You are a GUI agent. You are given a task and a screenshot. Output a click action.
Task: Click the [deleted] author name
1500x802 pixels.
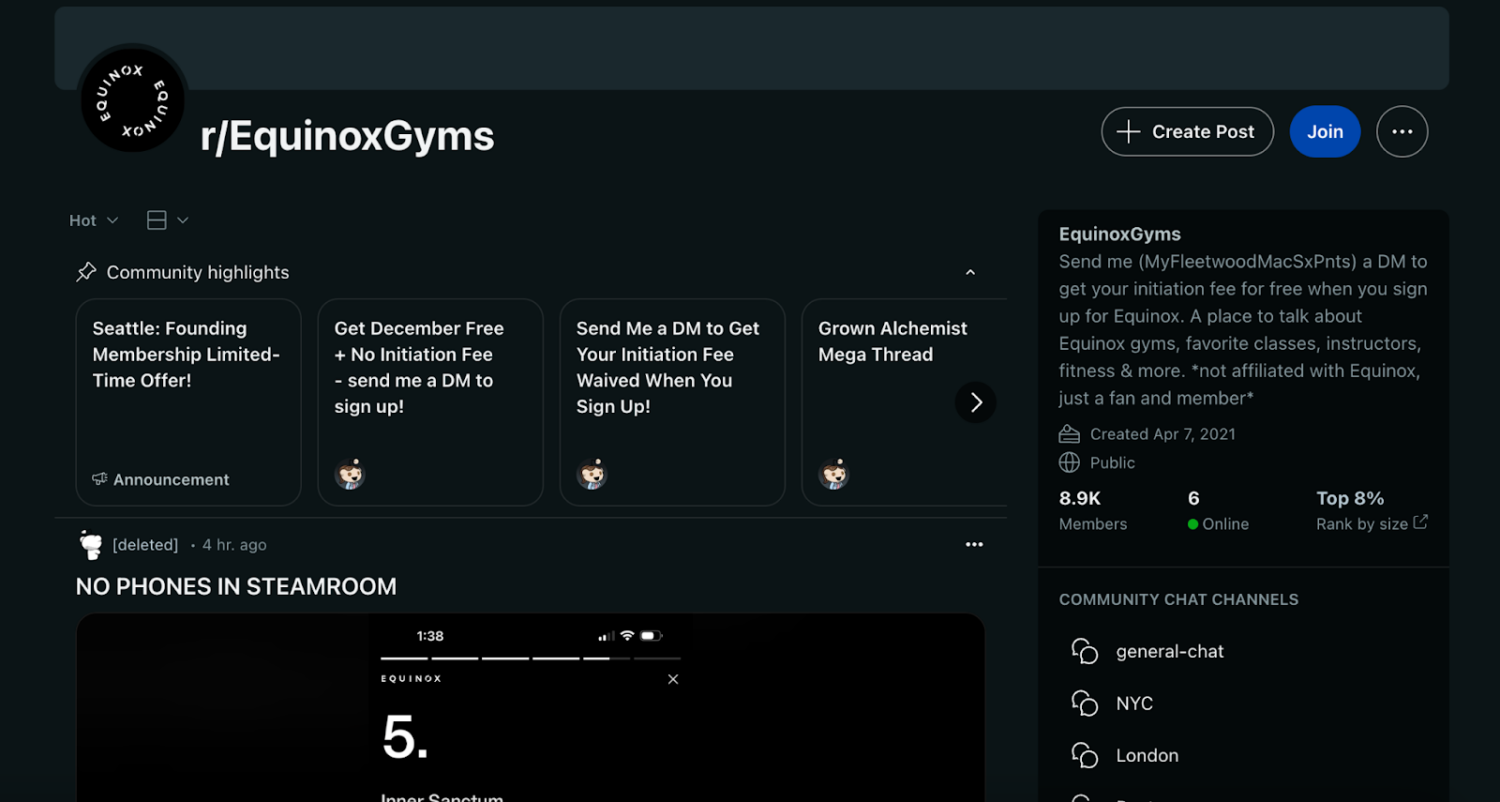(145, 545)
